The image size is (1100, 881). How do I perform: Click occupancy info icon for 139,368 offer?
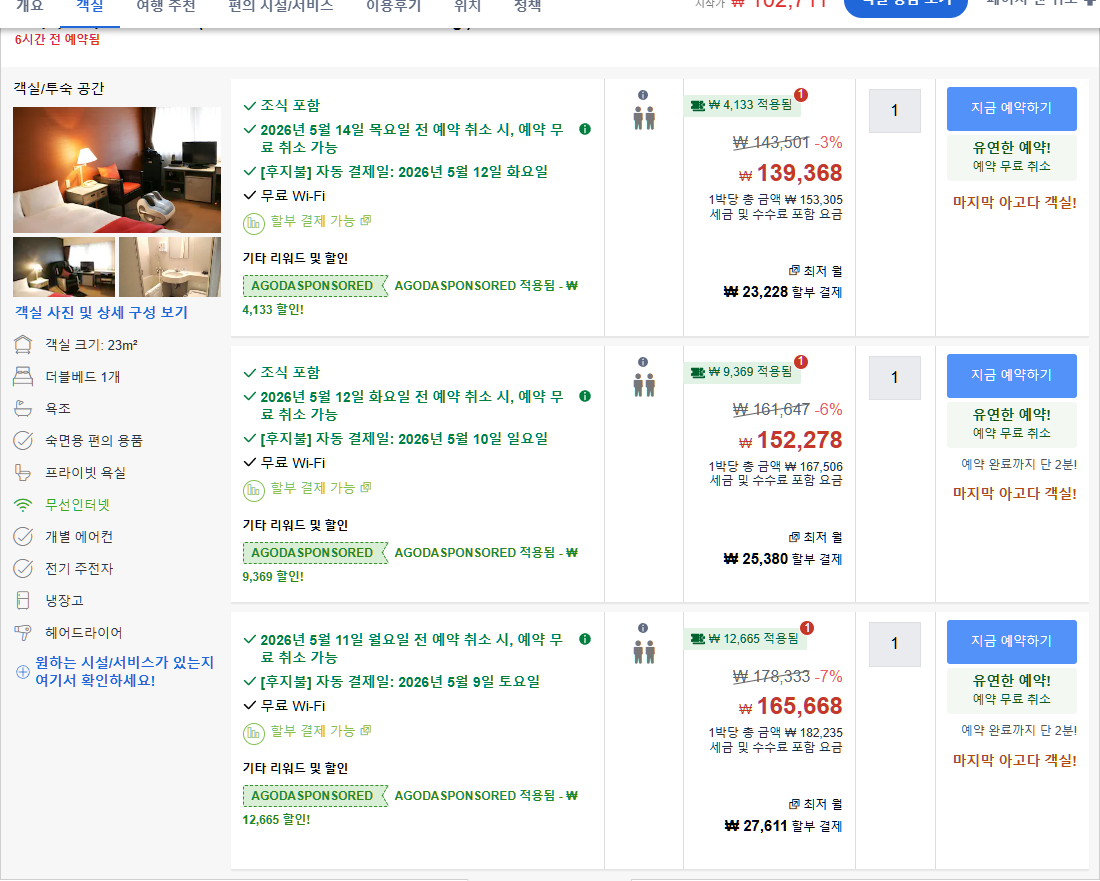tap(643, 95)
